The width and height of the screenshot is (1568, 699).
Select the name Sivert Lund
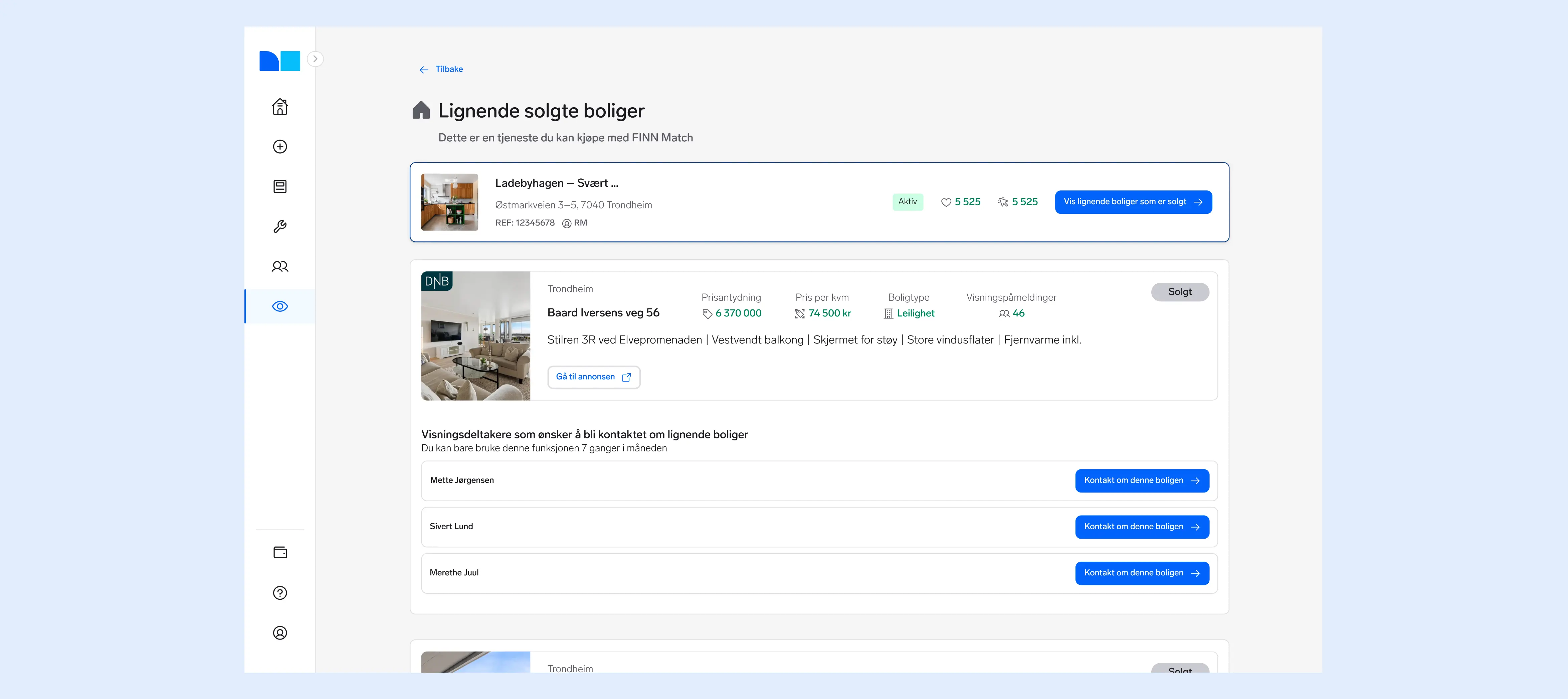[451, 527]
